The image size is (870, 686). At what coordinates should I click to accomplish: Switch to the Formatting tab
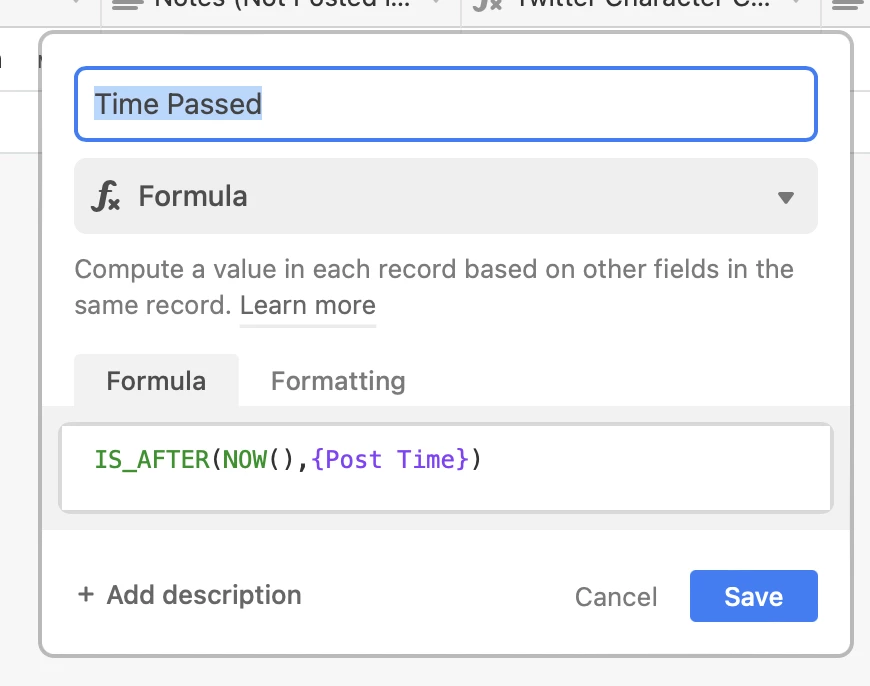[x=338, y=381]
